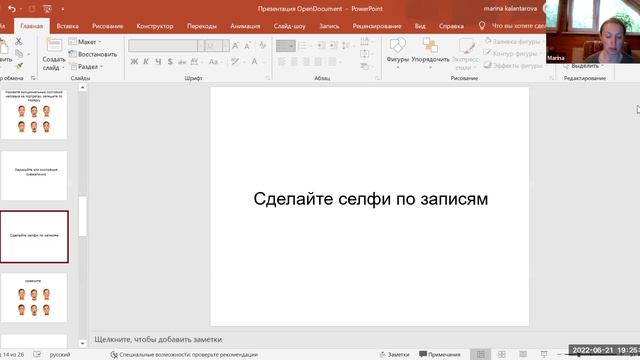This screenshot has height=360, width=640.
Task: Click the Undo arrow in the title bar
Action: point(11,9)
